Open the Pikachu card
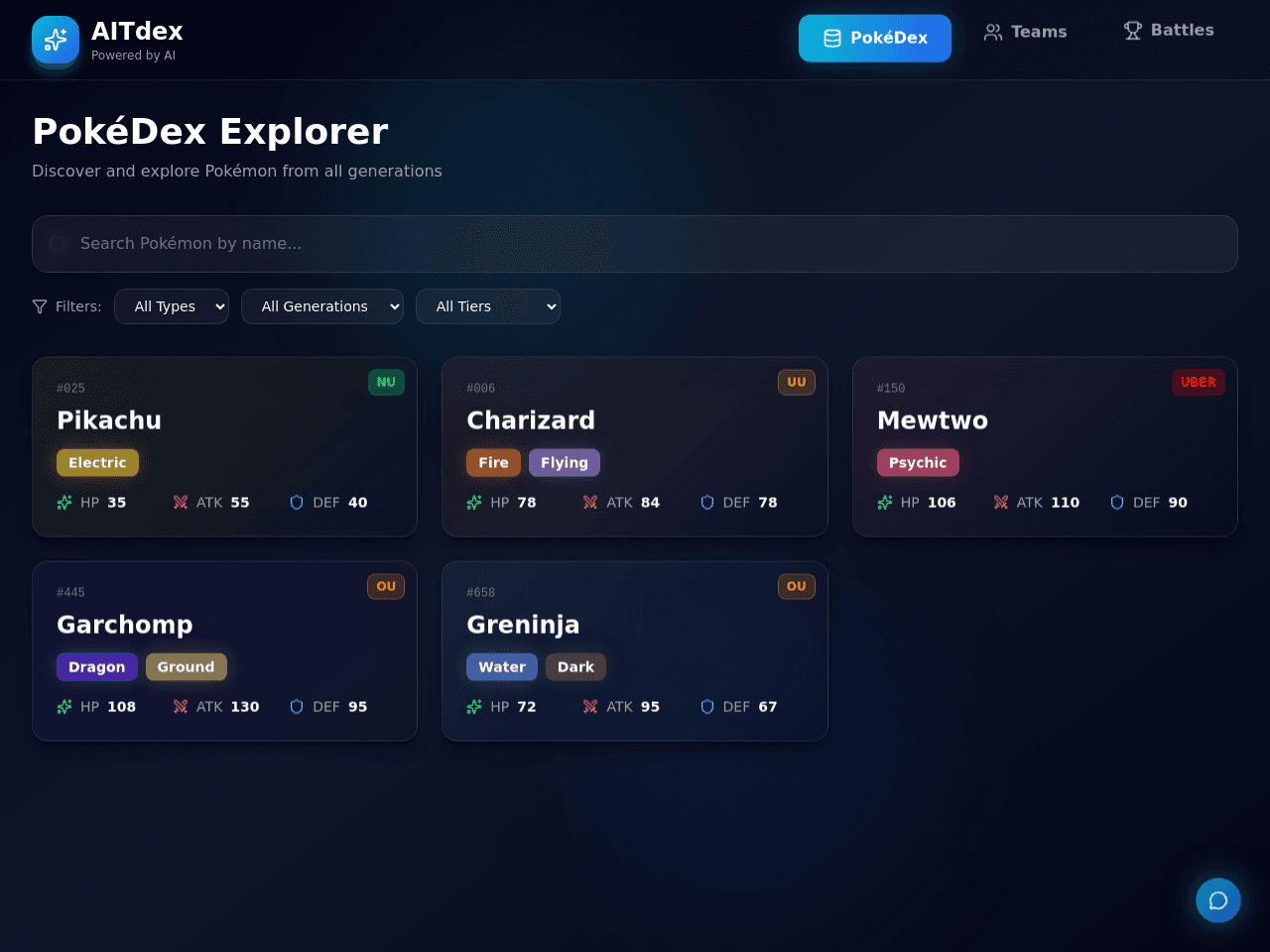Screen dimensions: 1270x952 [224, 447]
